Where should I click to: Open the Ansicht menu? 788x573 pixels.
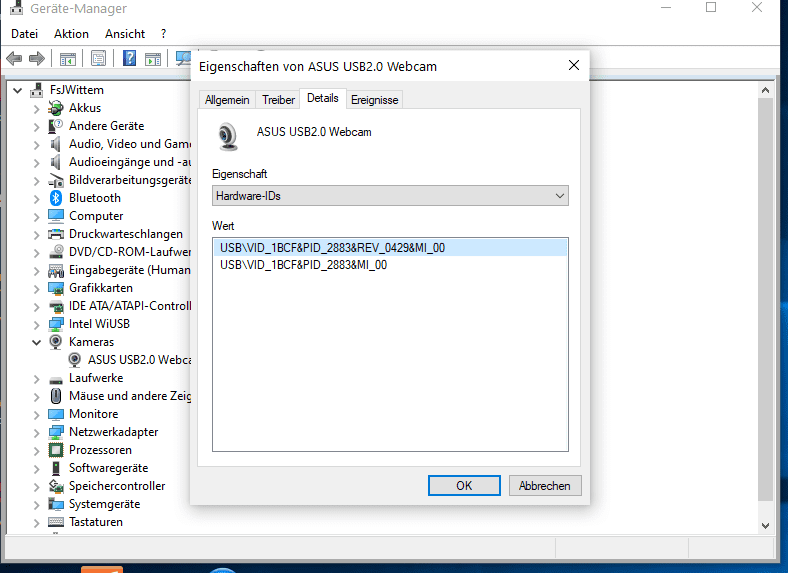click(x=125, y=34)
